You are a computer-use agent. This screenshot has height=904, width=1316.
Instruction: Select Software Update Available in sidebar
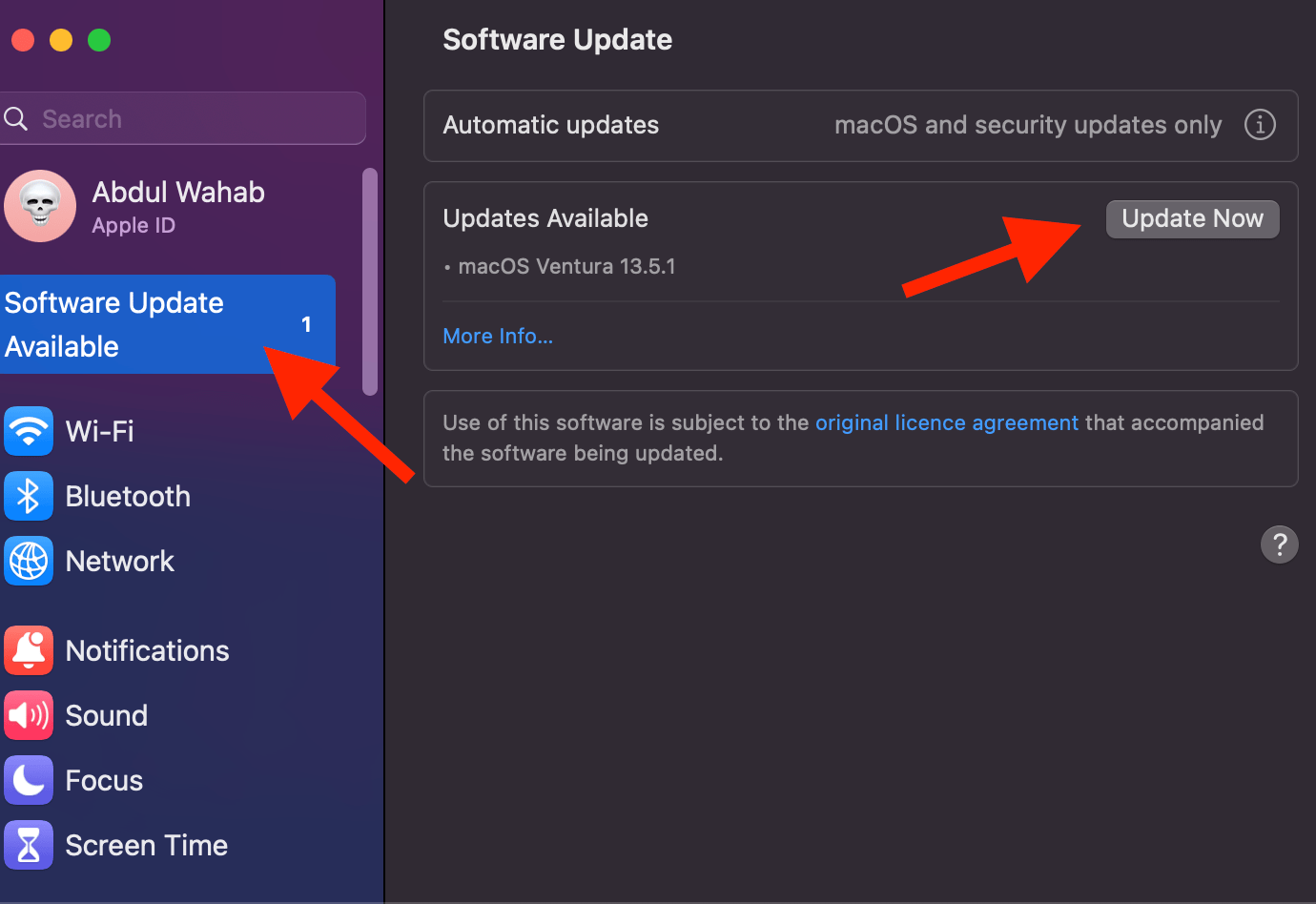[x=168, y=324]
